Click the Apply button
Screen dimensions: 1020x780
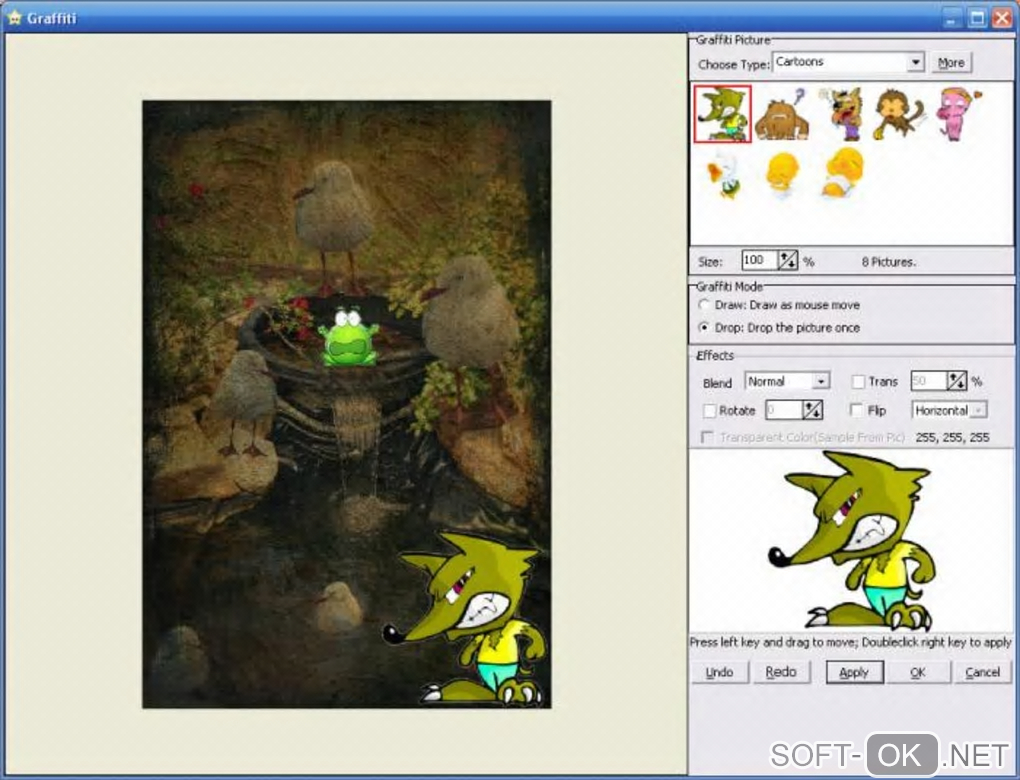click(854, 672)
